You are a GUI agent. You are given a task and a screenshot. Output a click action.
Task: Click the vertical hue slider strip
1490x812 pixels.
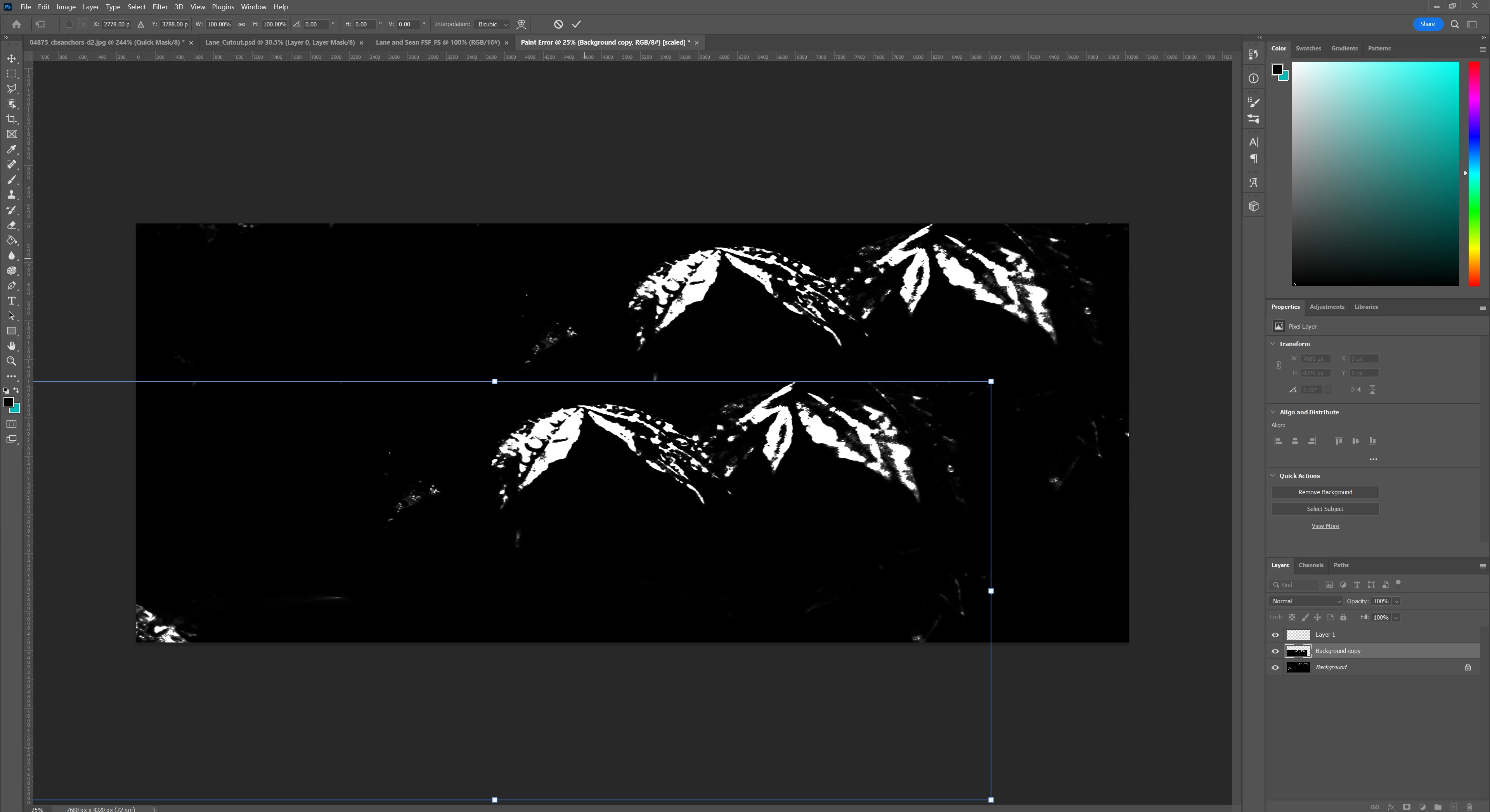1474,173
